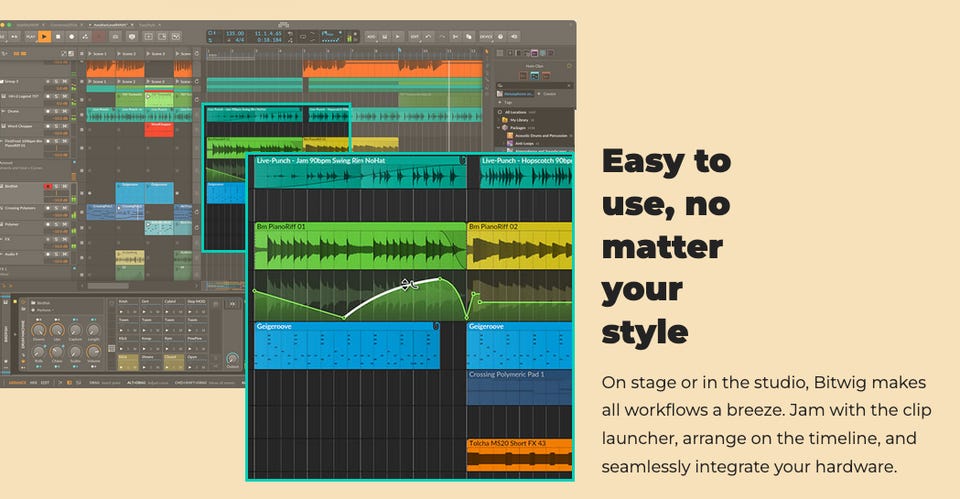Mute the Group 3 track

coord(65,81)
